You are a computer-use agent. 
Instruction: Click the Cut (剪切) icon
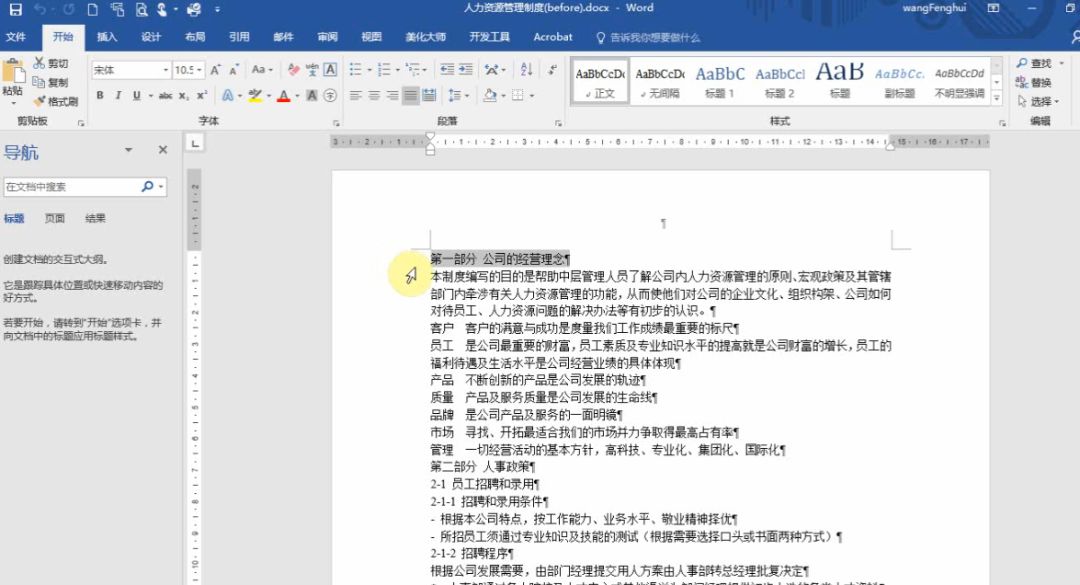[40, 62]
